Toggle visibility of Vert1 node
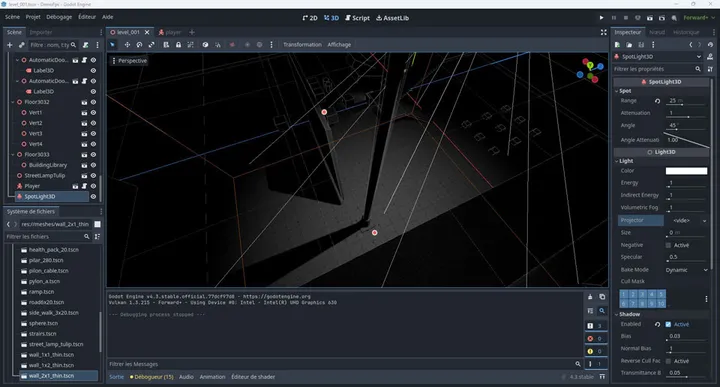The image size is (720, 387). click(93, 112)
